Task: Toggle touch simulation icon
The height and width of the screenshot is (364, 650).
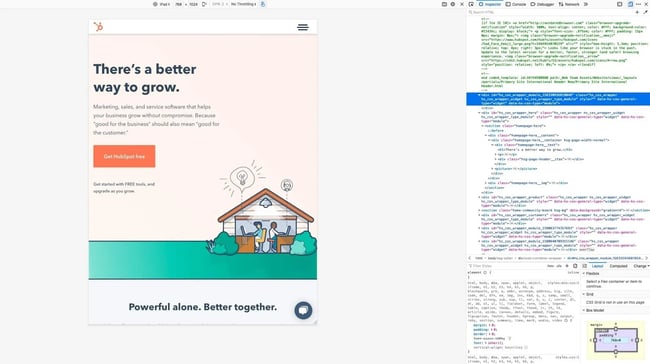Action: pos(263,4)
